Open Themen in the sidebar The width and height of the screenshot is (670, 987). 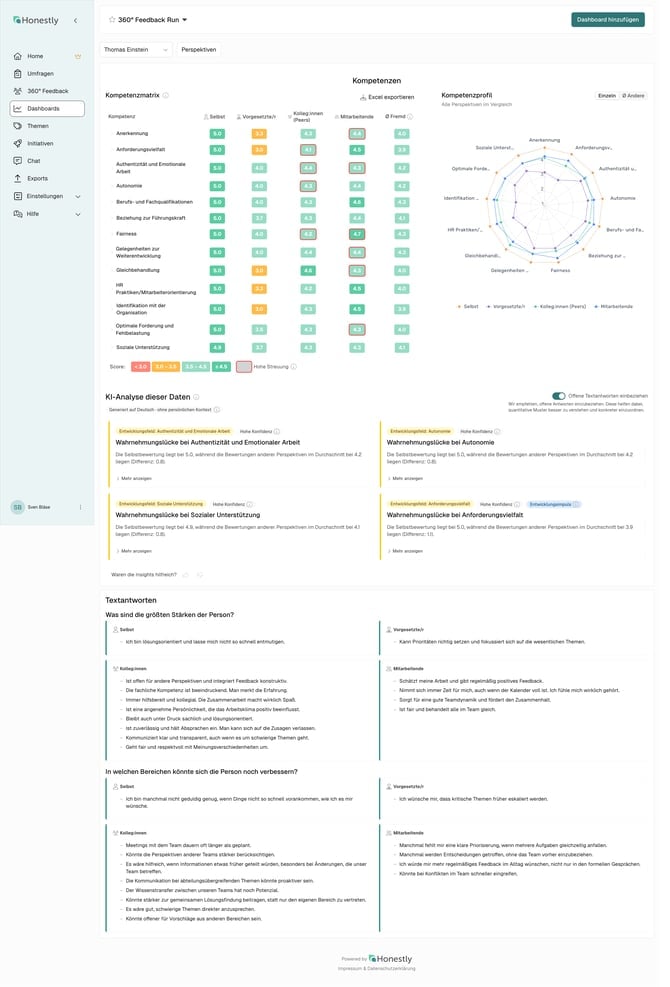pos(47,127)
